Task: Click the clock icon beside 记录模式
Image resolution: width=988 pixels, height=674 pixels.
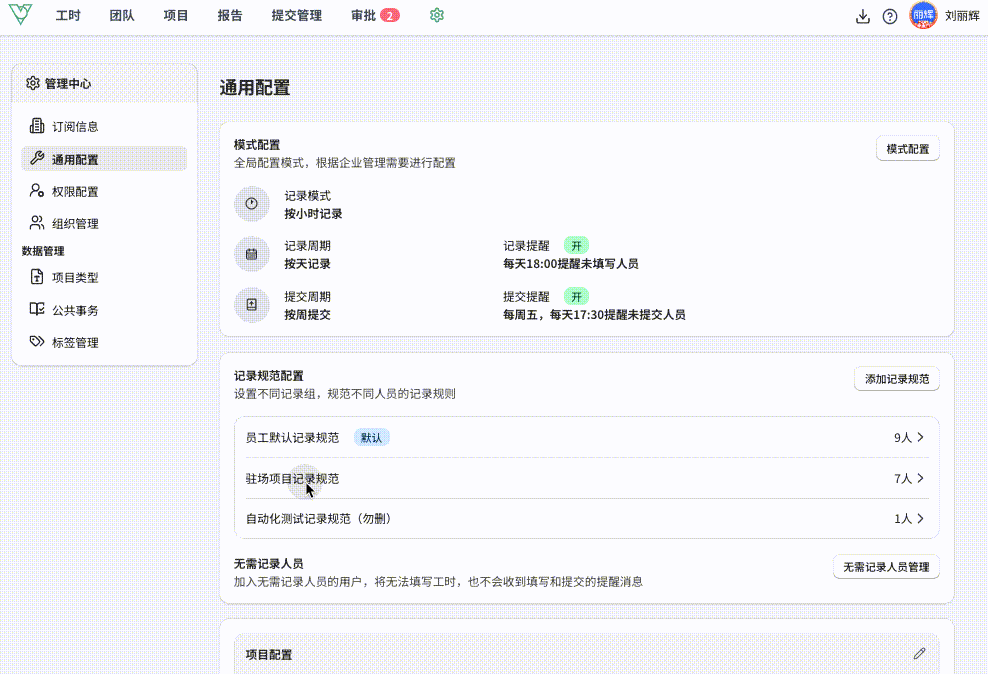Action: tap(251, 204)
